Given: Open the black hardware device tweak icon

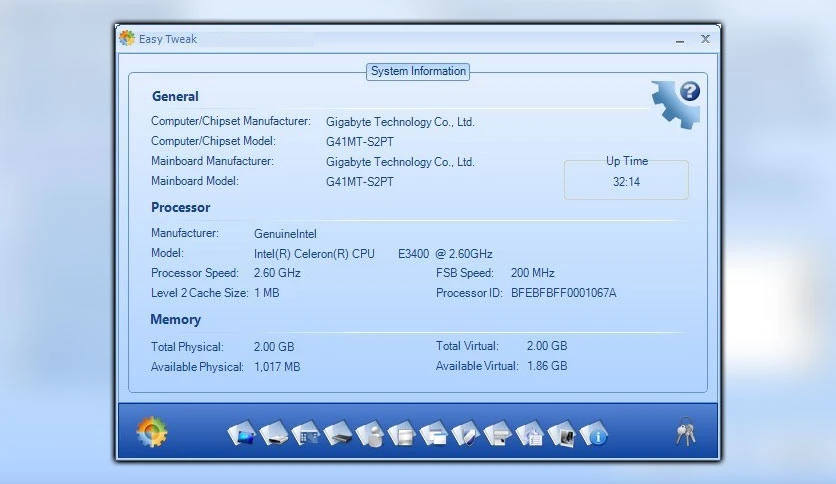Looking at the screenshot, I should click(x=338, y=433).
